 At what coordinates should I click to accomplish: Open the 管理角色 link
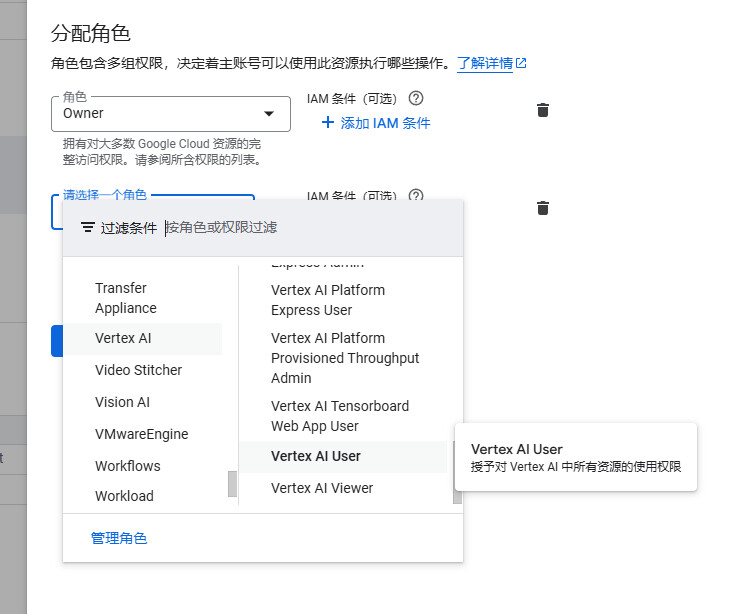pos(119,538)
